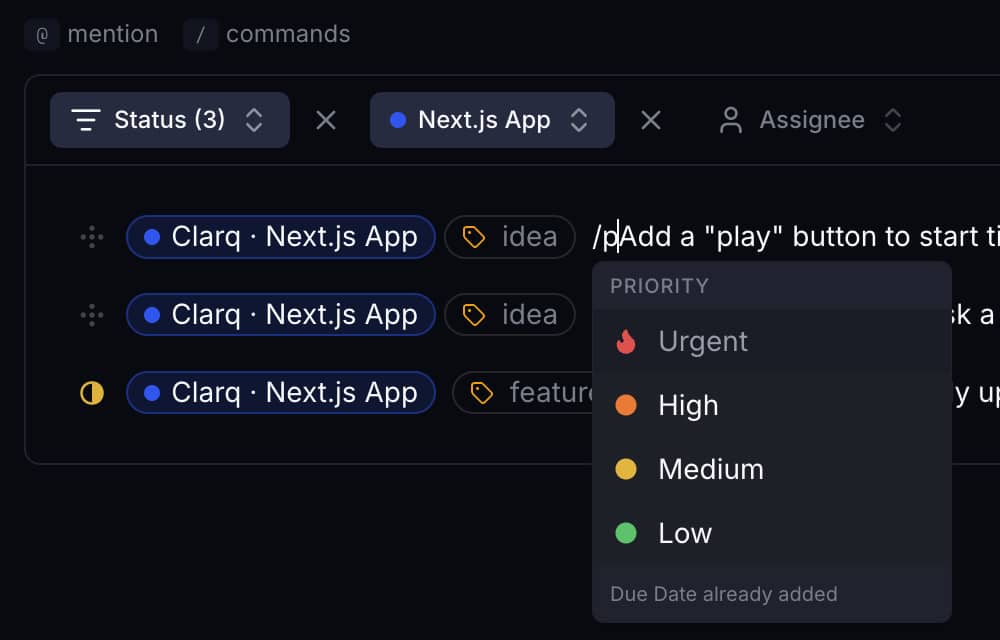
Task: Click the filter icon in the Status chip
Action: pyautogui.click(x=84, y=119)
